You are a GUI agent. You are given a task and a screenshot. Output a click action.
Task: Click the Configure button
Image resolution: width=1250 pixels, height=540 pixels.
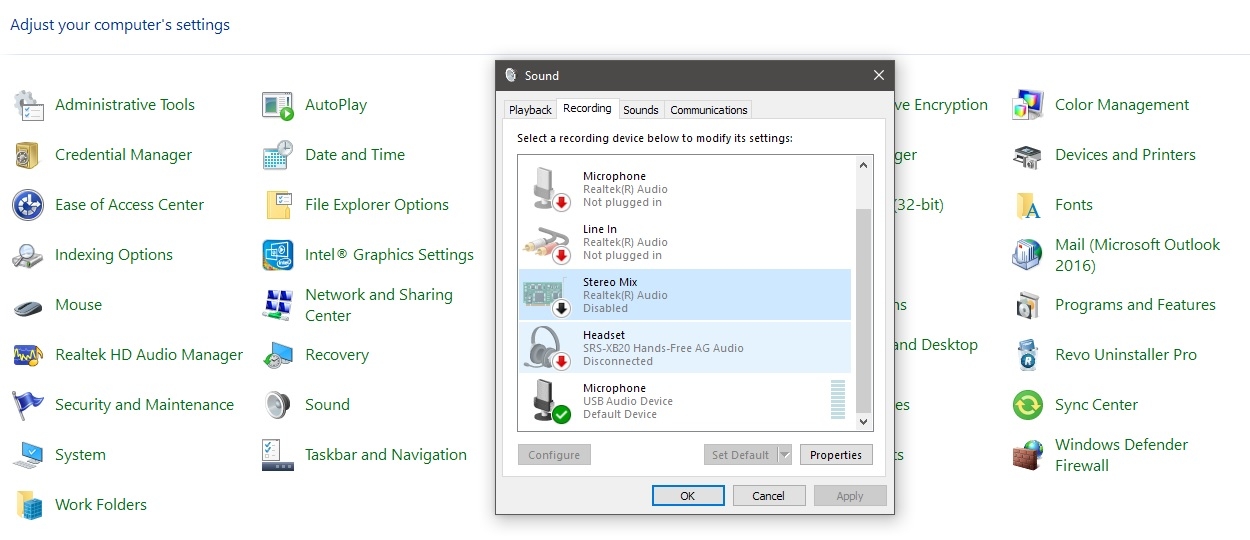(554, 455)
